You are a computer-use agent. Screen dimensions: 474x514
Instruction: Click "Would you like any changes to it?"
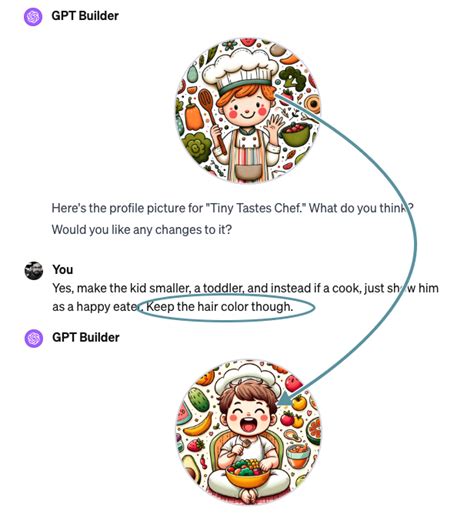point(141,230)
